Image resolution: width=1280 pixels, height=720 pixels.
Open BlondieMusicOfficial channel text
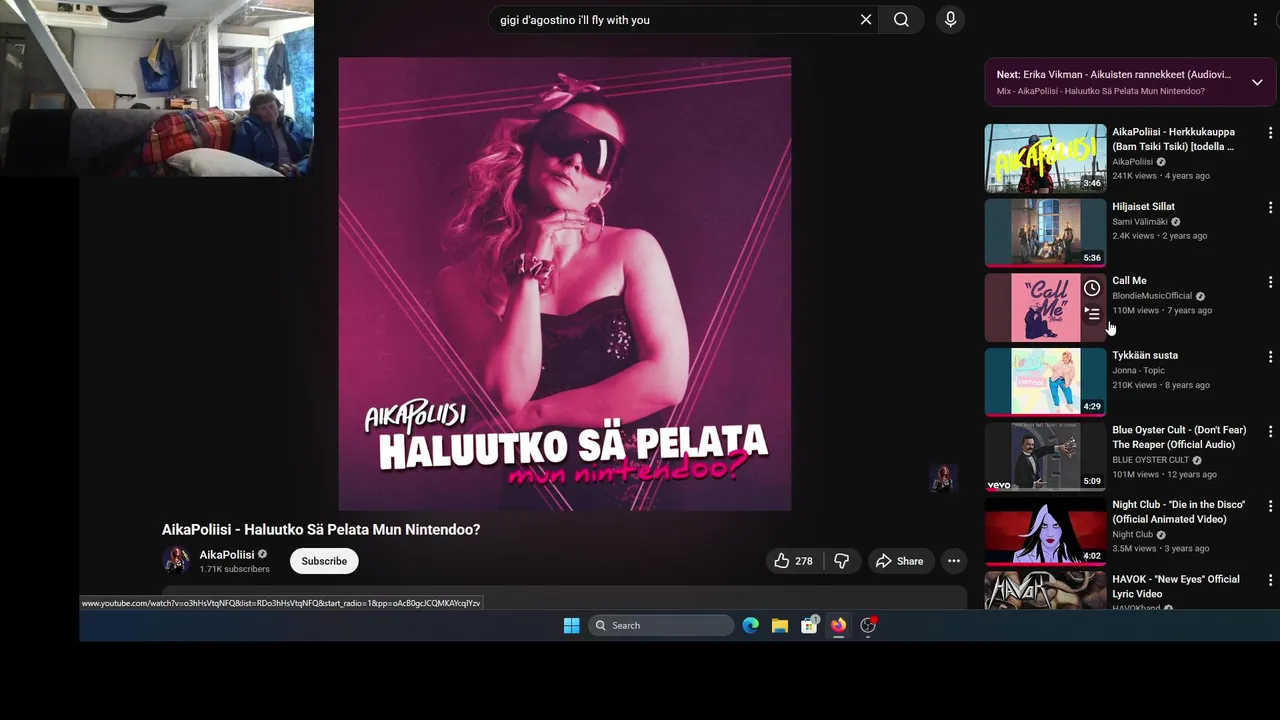[x=1152, y=296]
